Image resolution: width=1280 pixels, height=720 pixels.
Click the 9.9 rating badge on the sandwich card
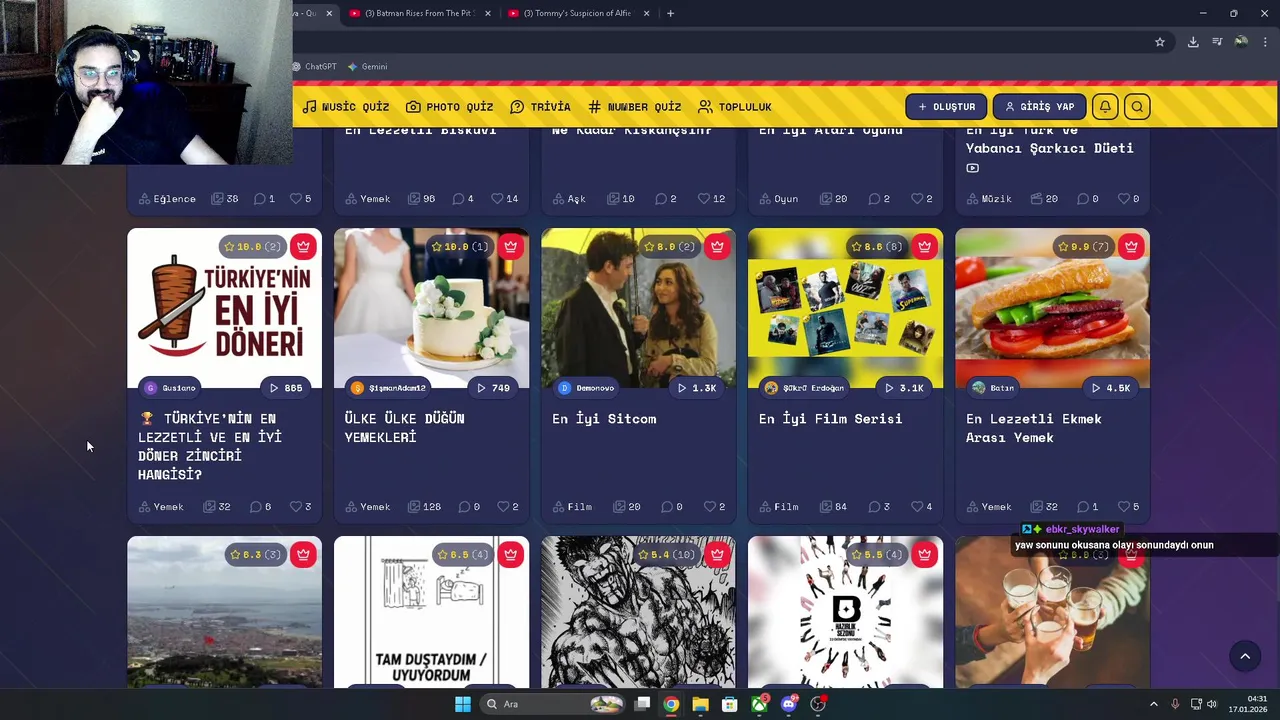[1084, 246]
